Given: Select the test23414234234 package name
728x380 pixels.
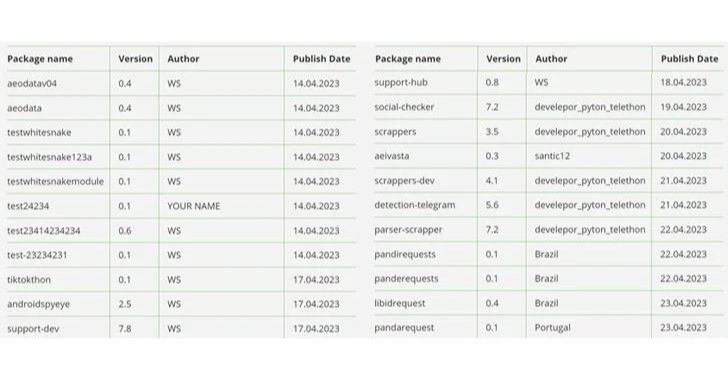Looking at the screenshot, I should (44, 231).
